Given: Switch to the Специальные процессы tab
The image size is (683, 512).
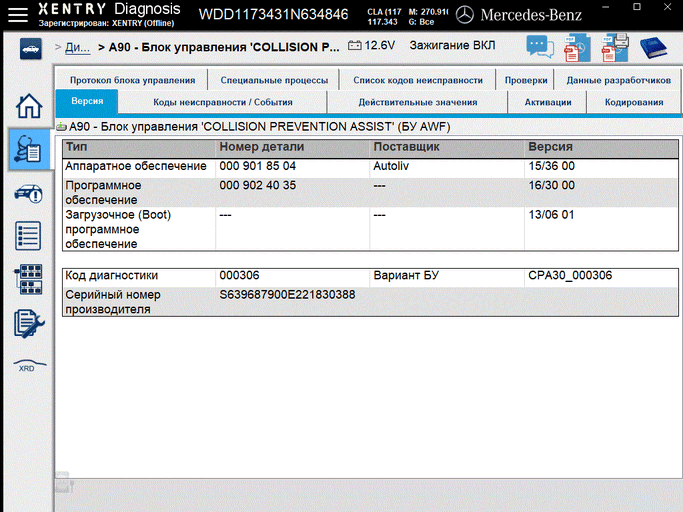Looking at the screenshot, I should 274,80.
